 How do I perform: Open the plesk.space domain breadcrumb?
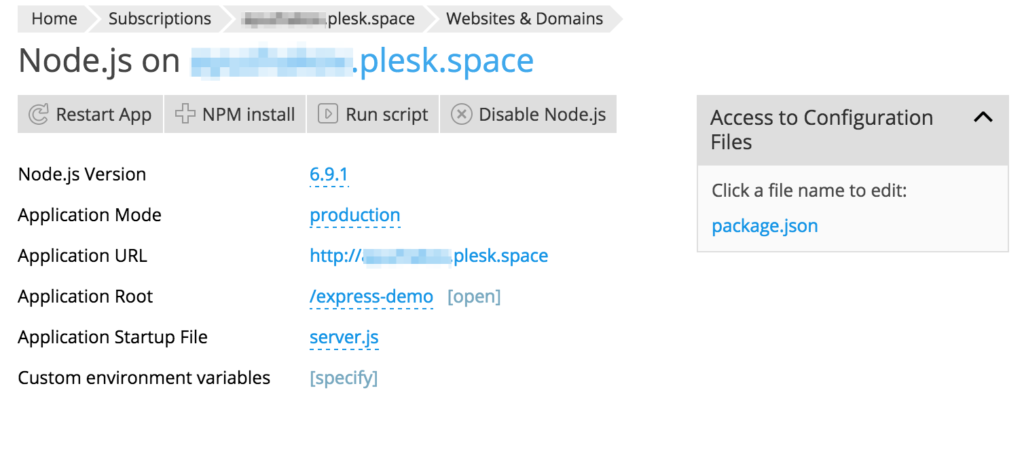[327, 19]
